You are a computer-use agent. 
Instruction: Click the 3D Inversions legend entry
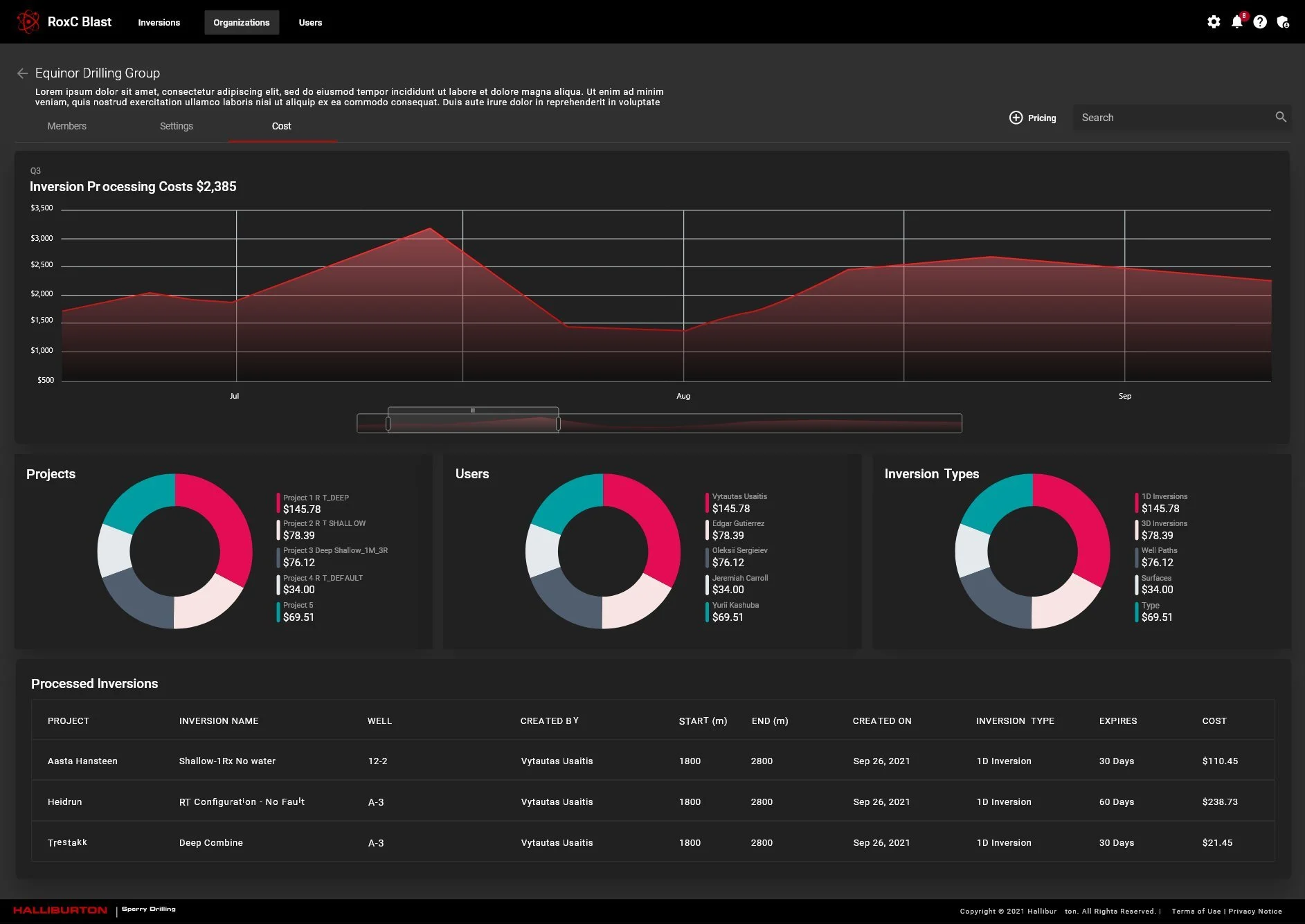click(1162, 530)
